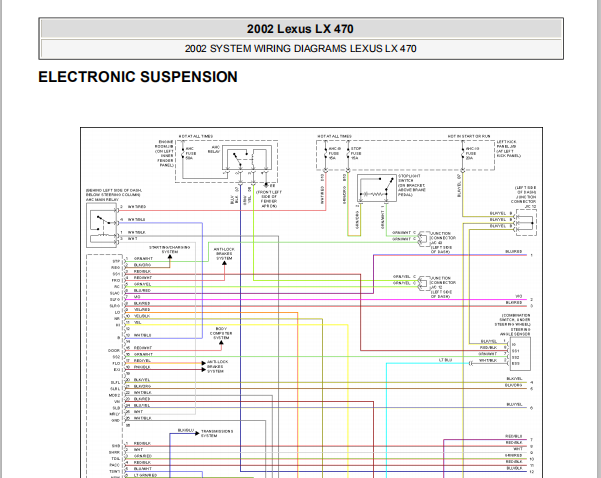Click the '2002 SYSTEM WIRING DIAGRAMS LEXUS LX 470' subtitle
This screenshot has height=478, width=601.
click(300, 49)
